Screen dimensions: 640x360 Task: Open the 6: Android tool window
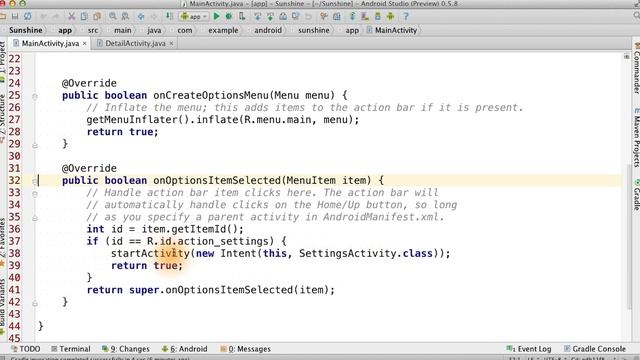point(185,349)
